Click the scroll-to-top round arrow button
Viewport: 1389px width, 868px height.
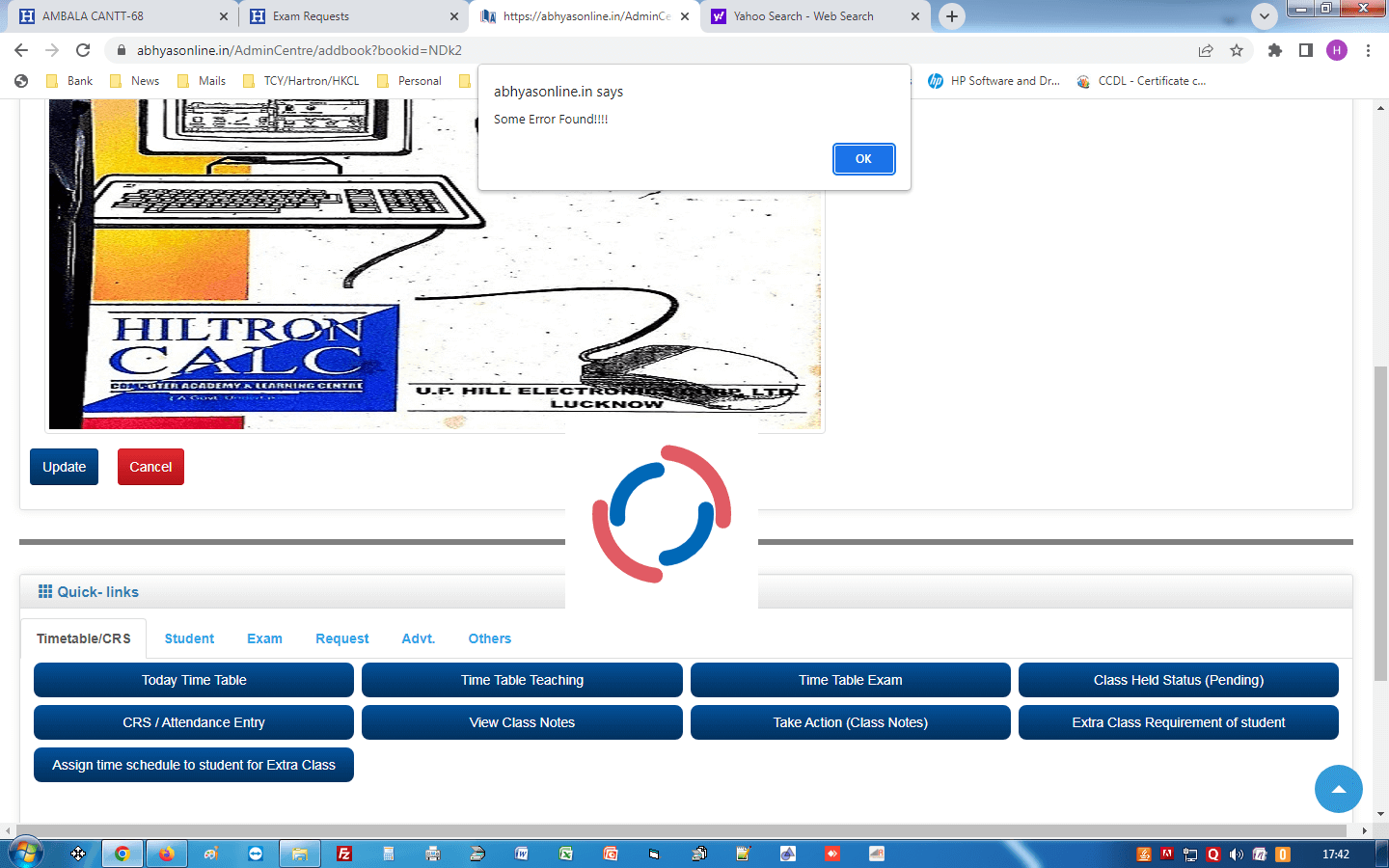pos(1338,789)
